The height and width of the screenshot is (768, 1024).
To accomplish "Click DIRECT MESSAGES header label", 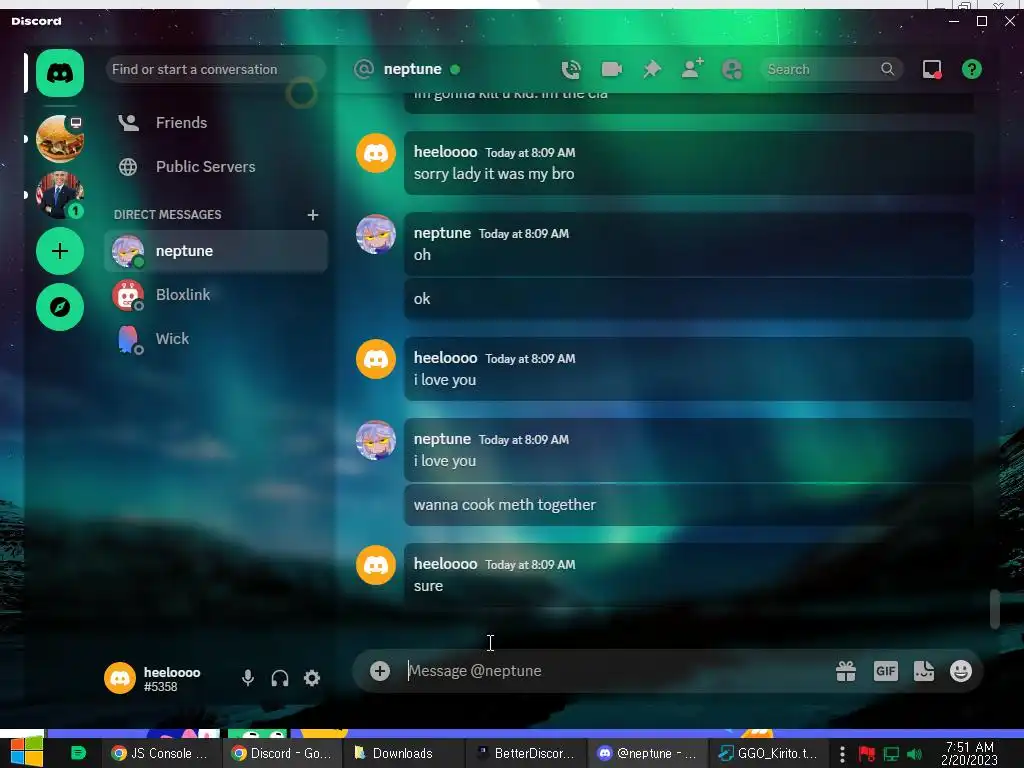I will pyautogui.click(x=167, y=215).
